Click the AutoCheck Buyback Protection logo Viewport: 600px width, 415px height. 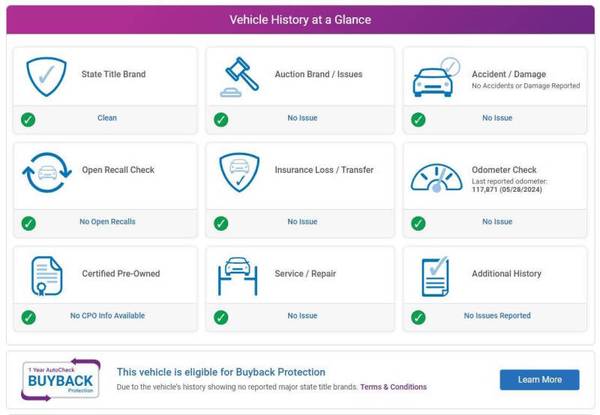tap(61, 379)
